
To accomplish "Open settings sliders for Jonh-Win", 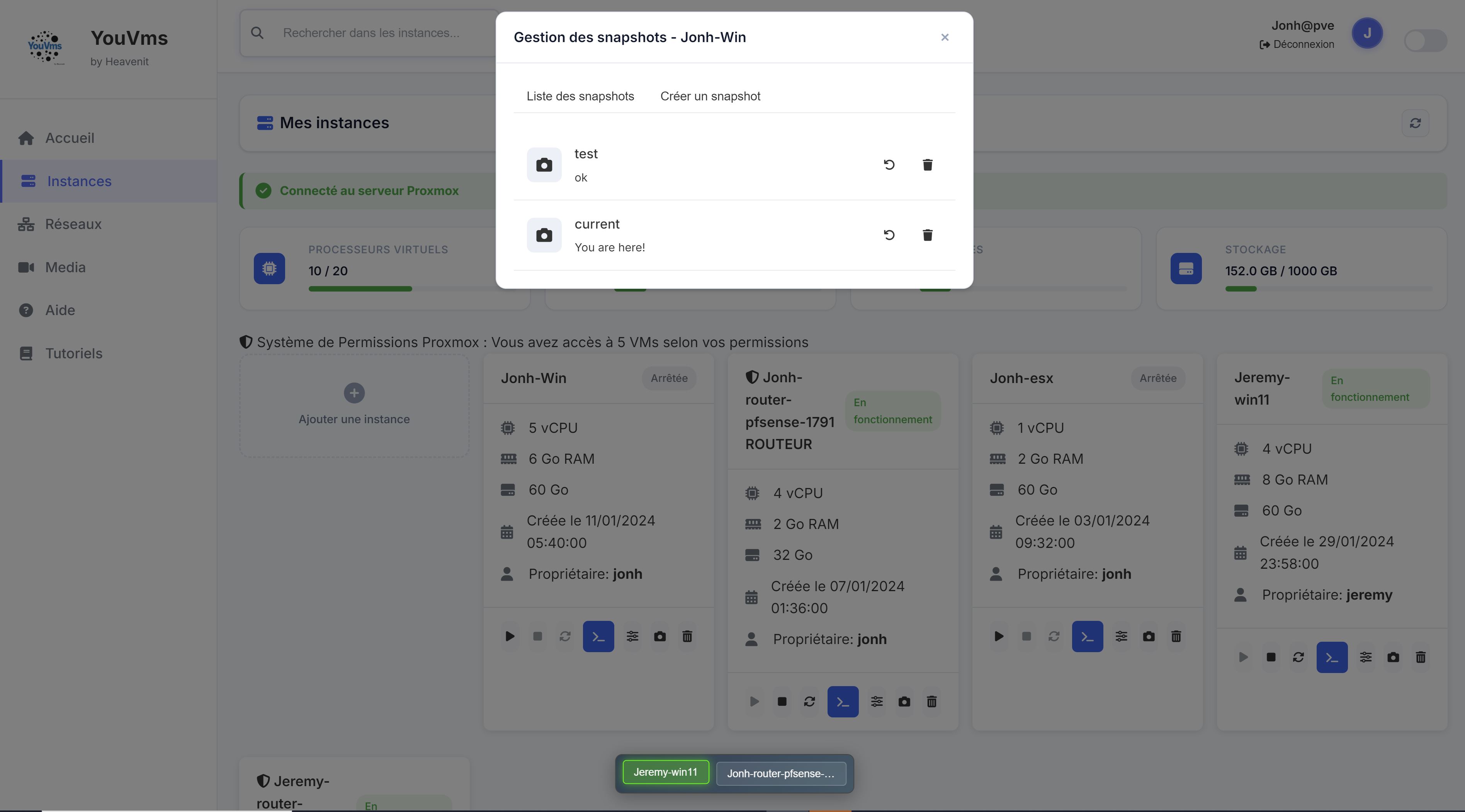I will 632,636.
